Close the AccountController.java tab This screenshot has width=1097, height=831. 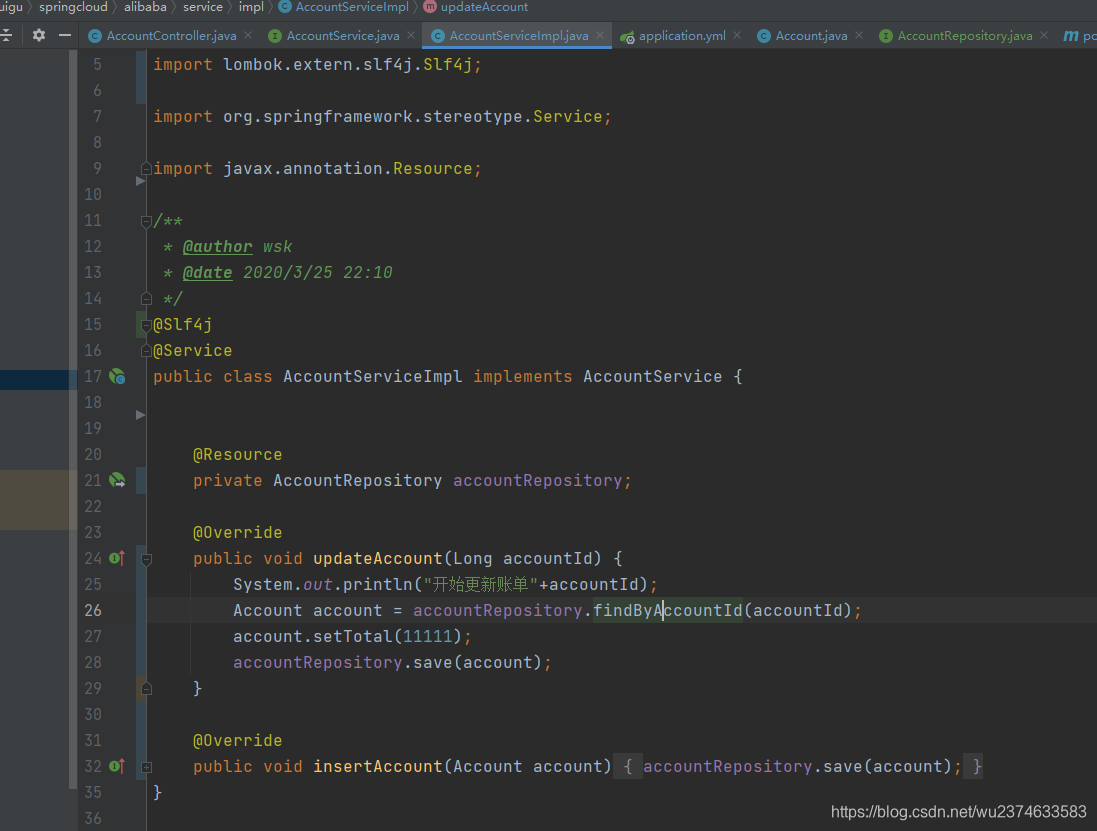(248, 35)
